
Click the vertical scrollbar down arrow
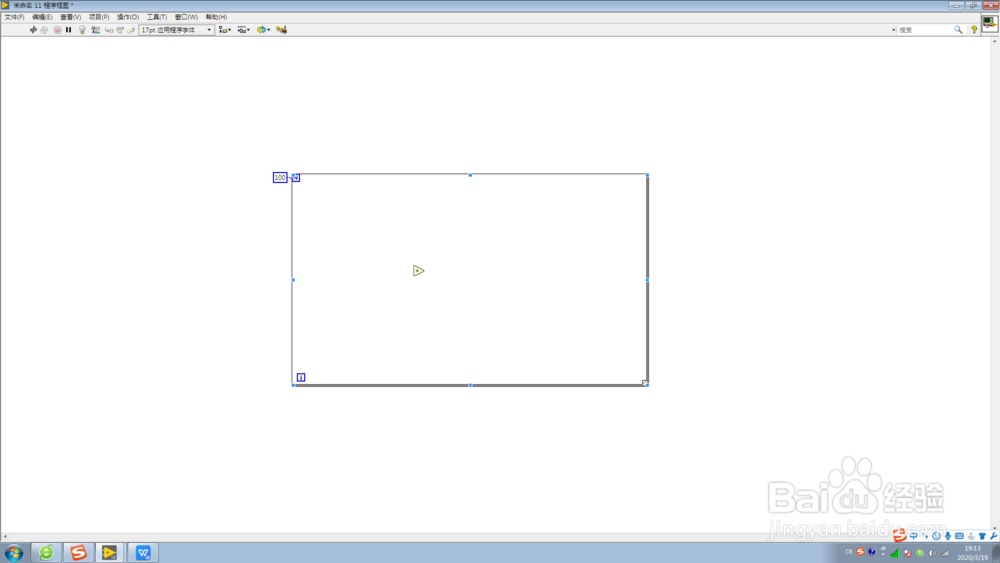click(994, 529)
